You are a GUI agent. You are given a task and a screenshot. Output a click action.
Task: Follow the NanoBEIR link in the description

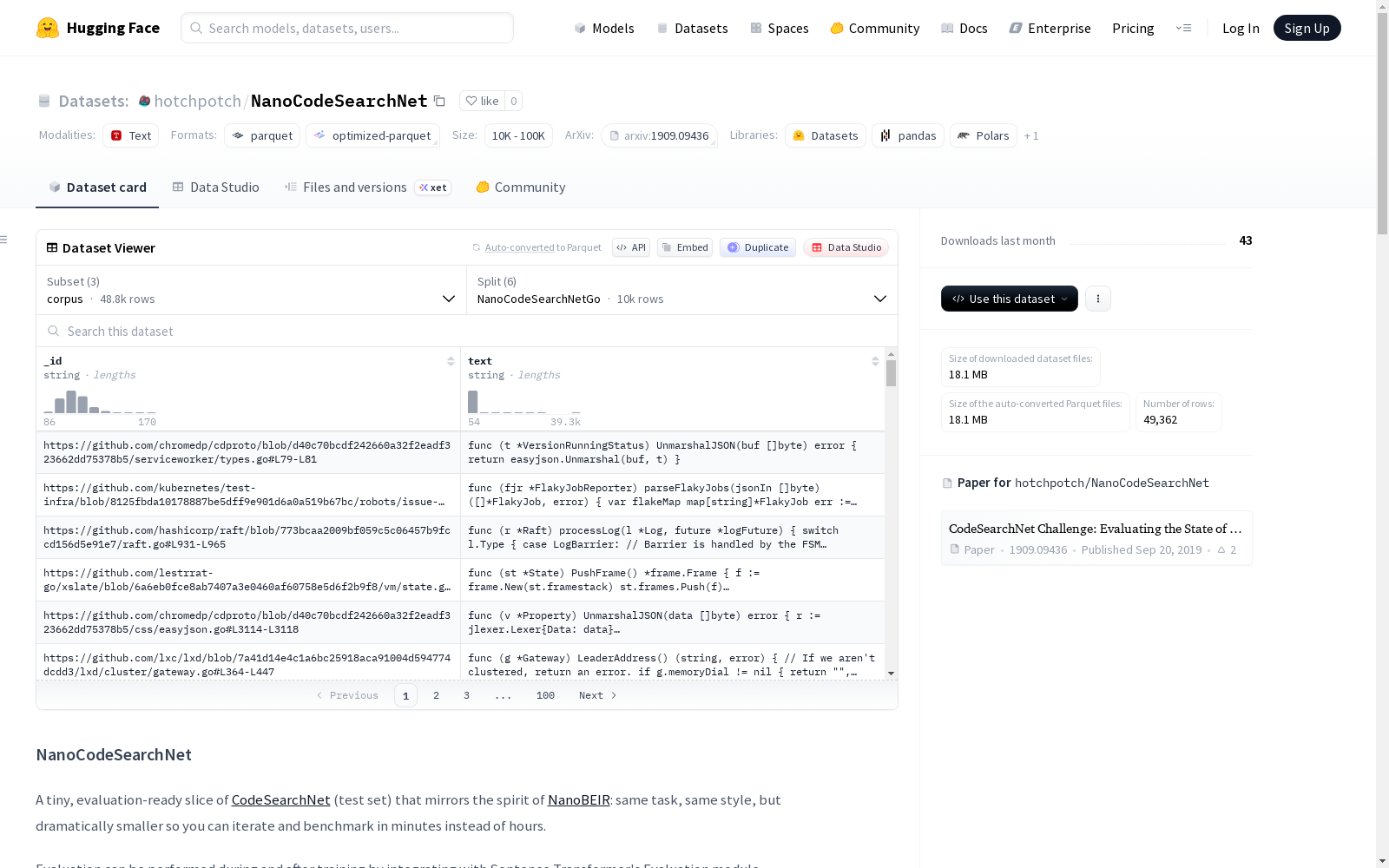(x=578, y=799)
